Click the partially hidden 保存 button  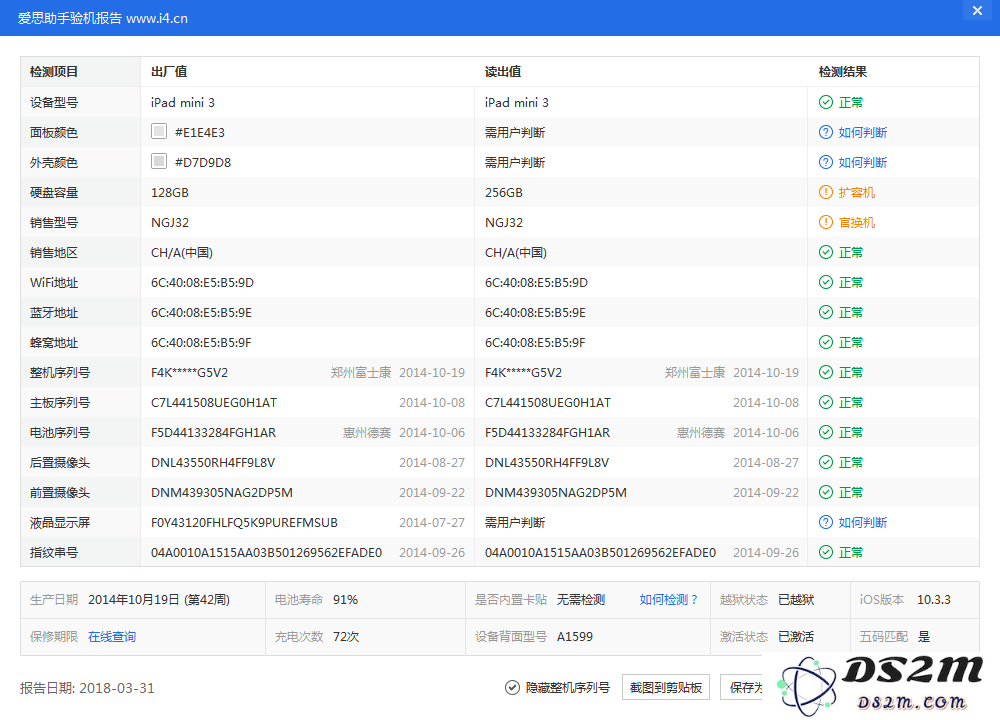coord(742,687)
